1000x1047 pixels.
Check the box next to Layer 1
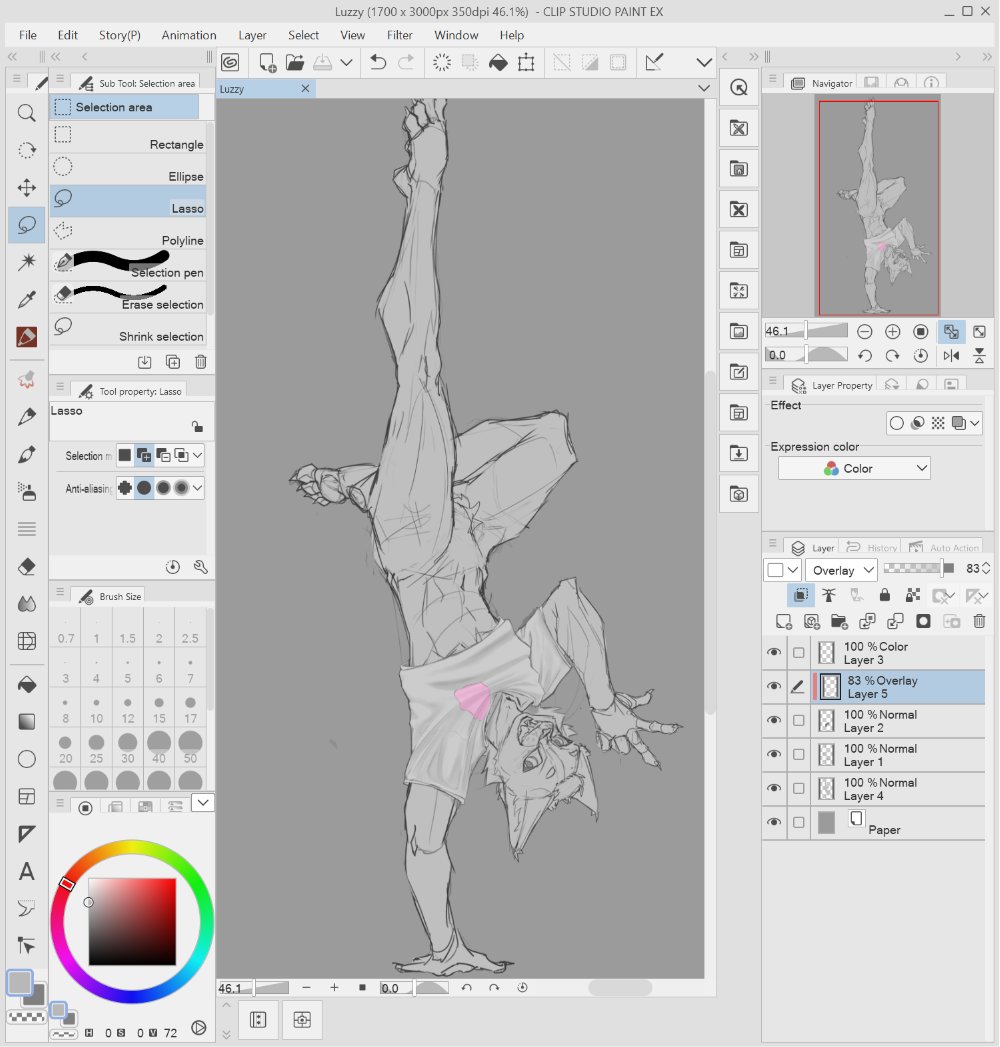(798, 755)
